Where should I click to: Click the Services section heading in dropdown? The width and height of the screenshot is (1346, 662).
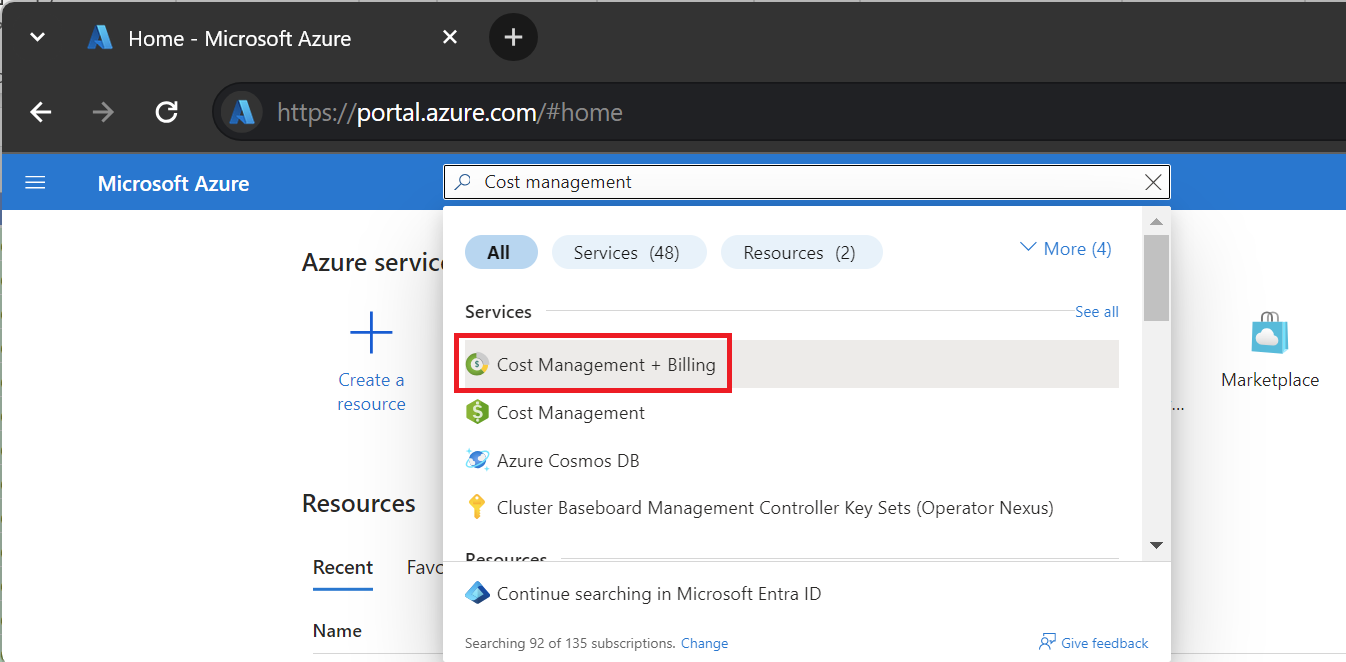click(x=498, y=312)
